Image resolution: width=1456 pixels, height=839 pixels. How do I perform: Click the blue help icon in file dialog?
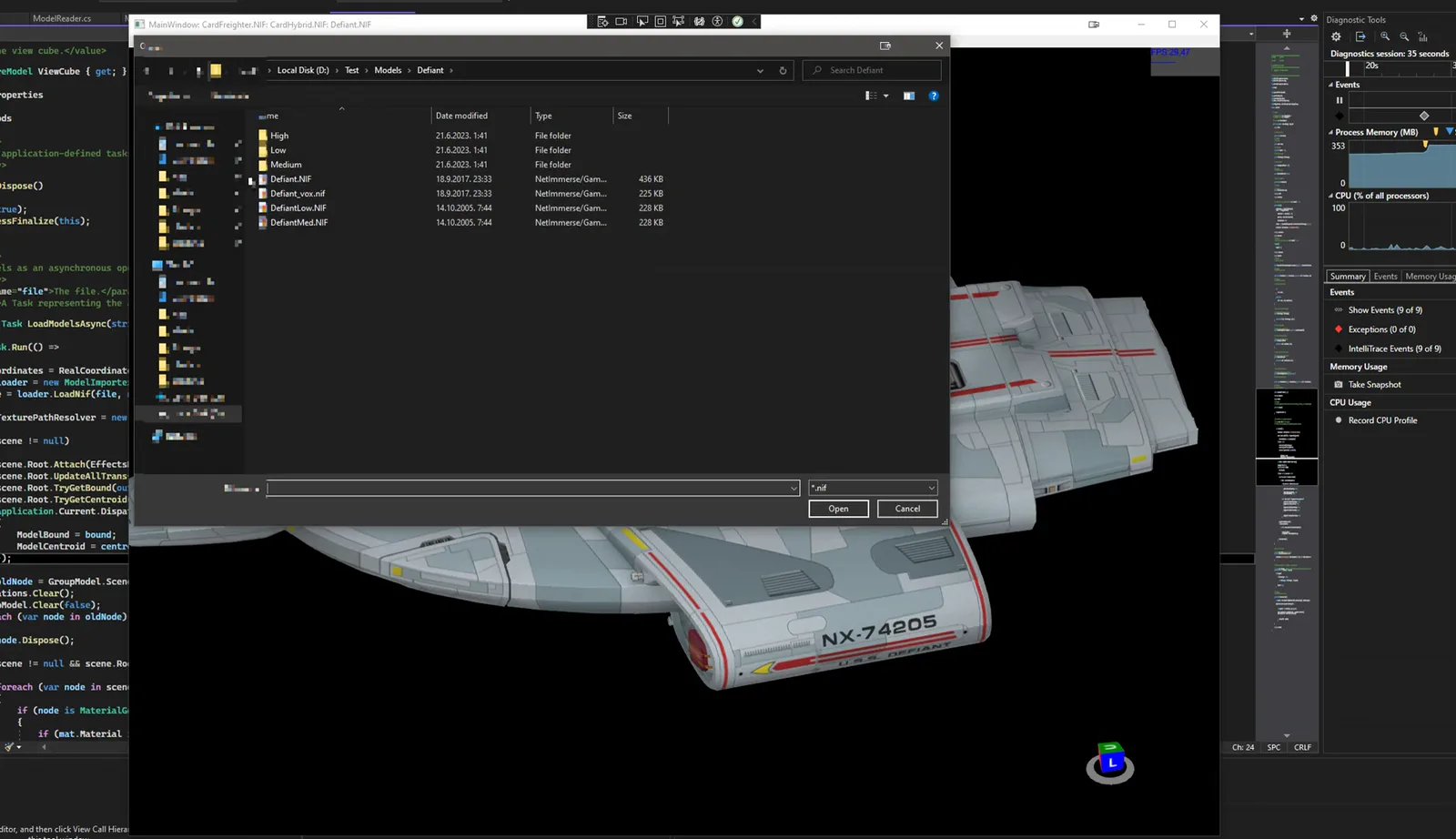[x=934, y=96]
